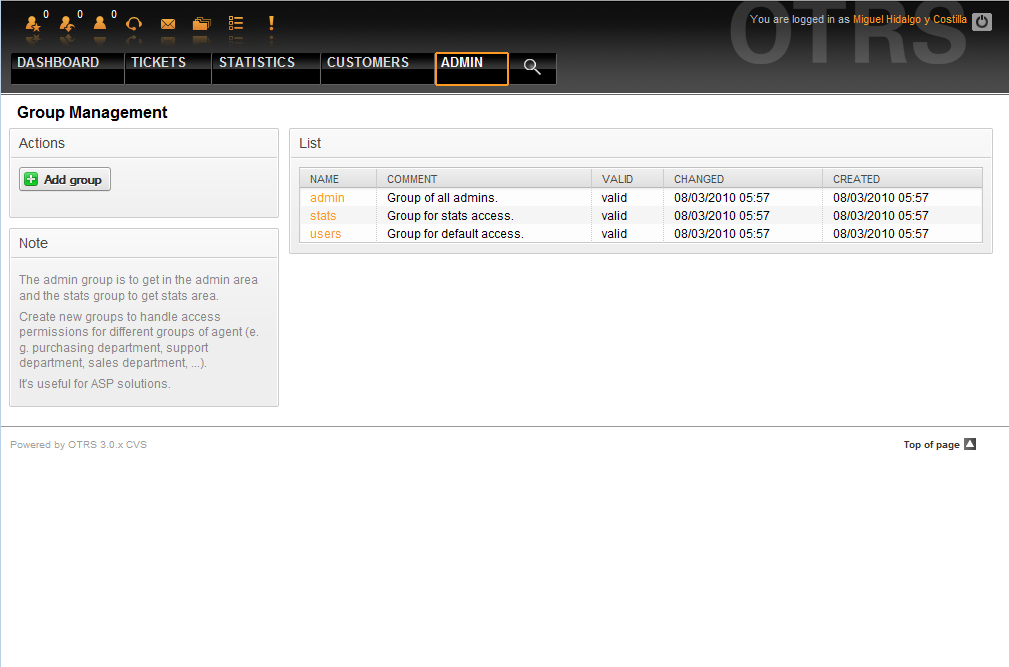The height and width of the screenshot is (667, 1009).
Task: Open the stats group entry
Action: [x=323, y=216]
